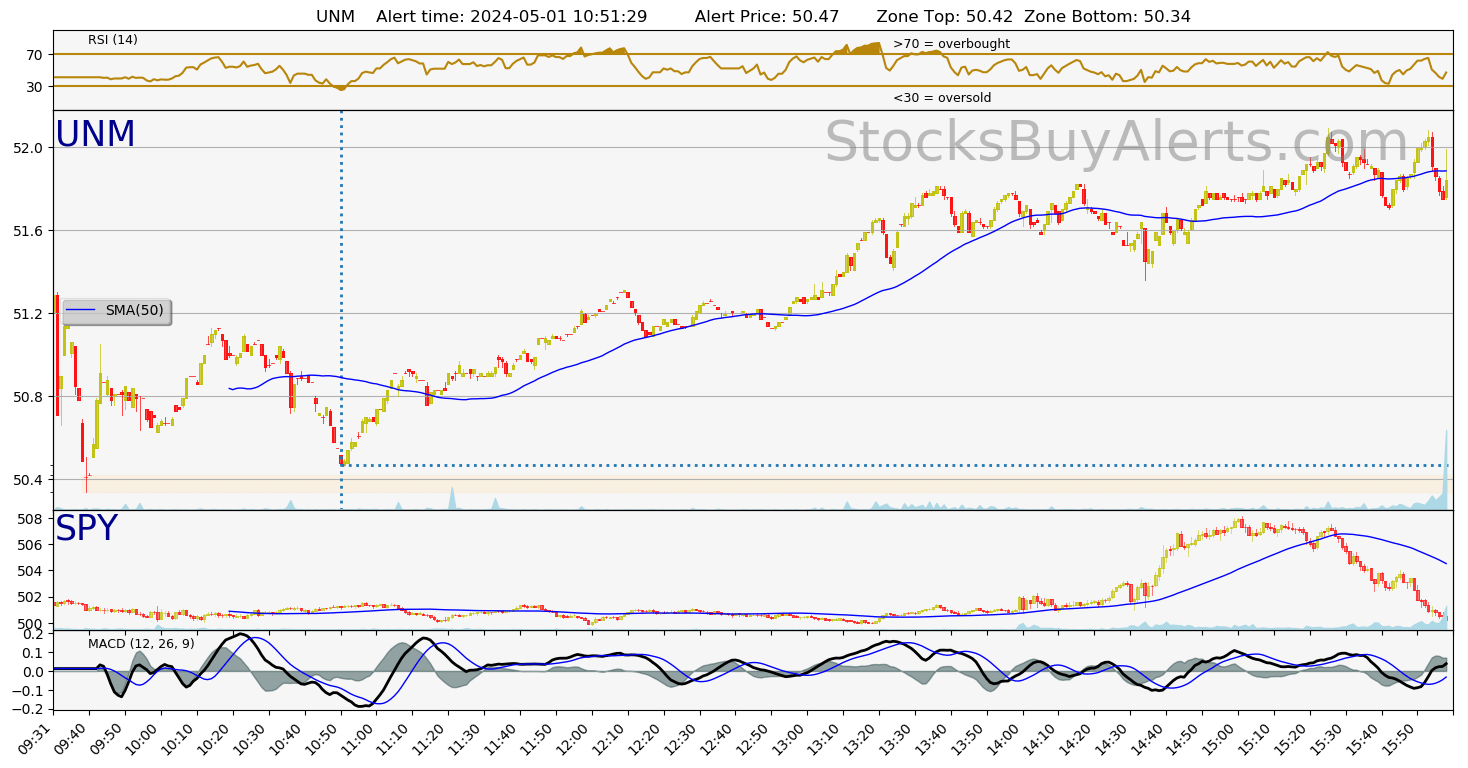Image resolution: width=1468 pixels, height=768 pixels.
Task: Click the 10:30 time axis label
Action: [250, 737]
